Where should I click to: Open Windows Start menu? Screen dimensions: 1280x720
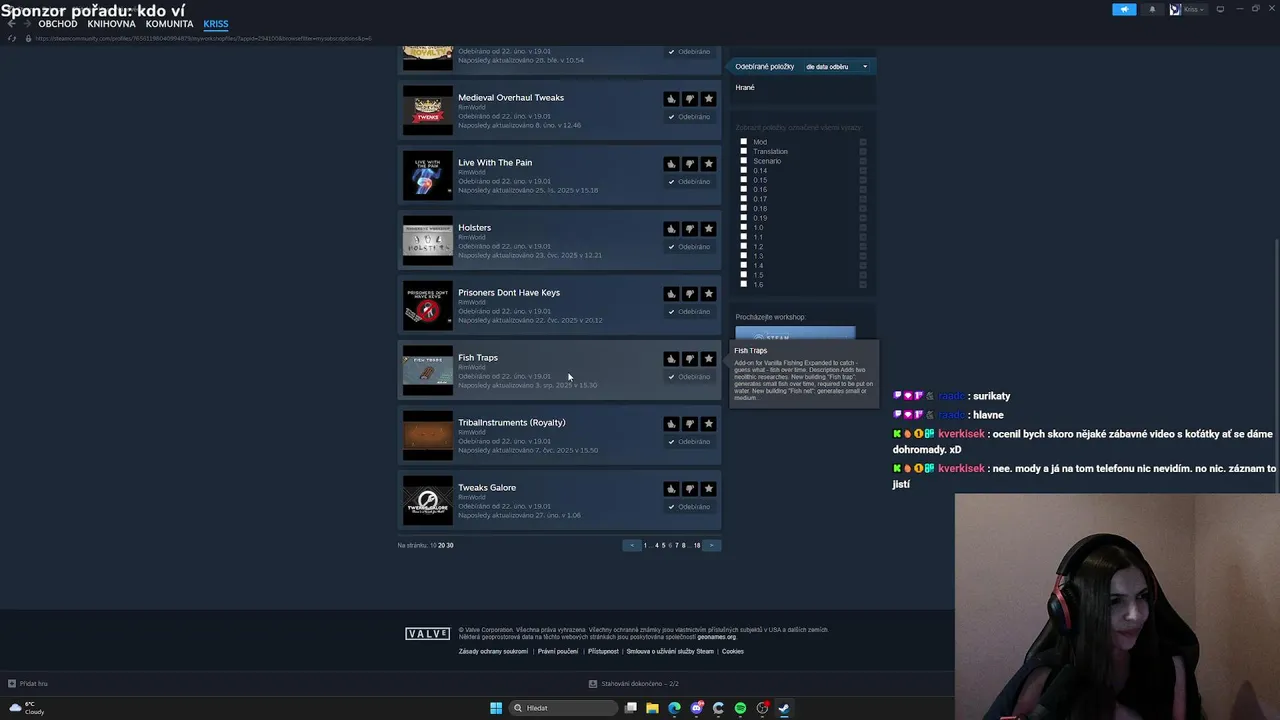pos(496,708)
